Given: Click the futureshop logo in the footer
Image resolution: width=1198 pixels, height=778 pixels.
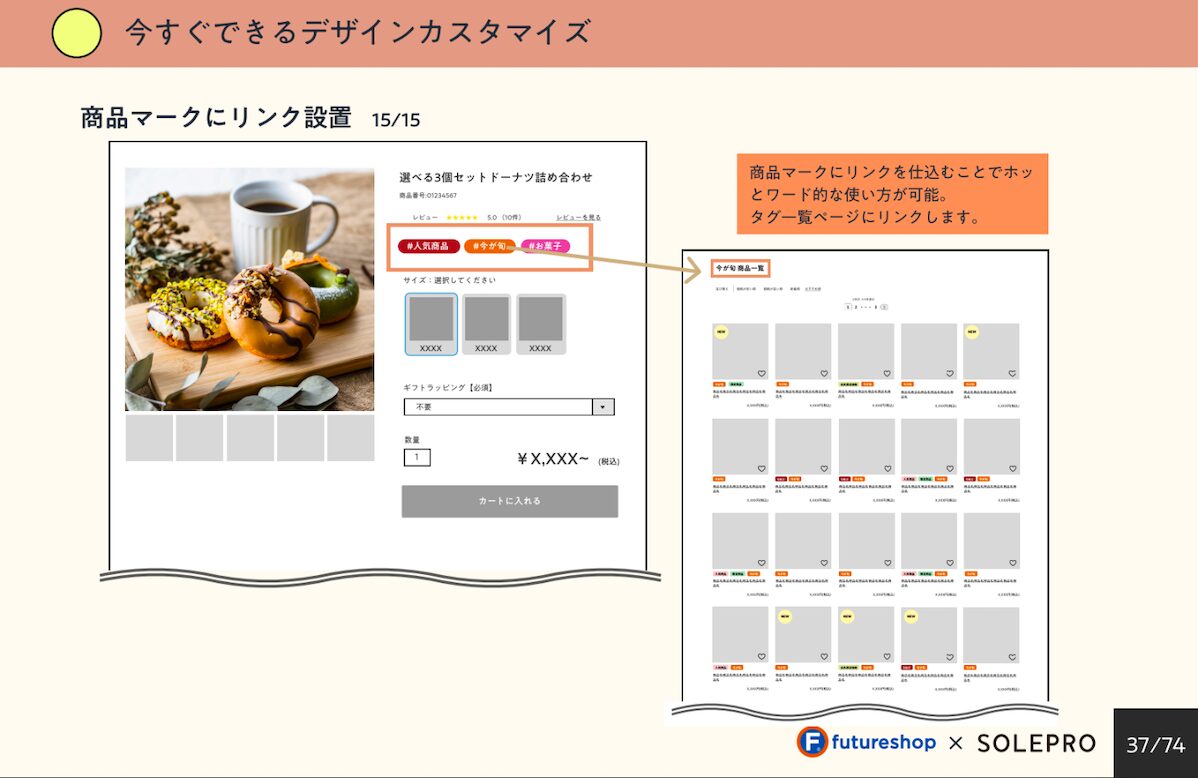Looking at the screenshot, I should (x=866, y=743).
